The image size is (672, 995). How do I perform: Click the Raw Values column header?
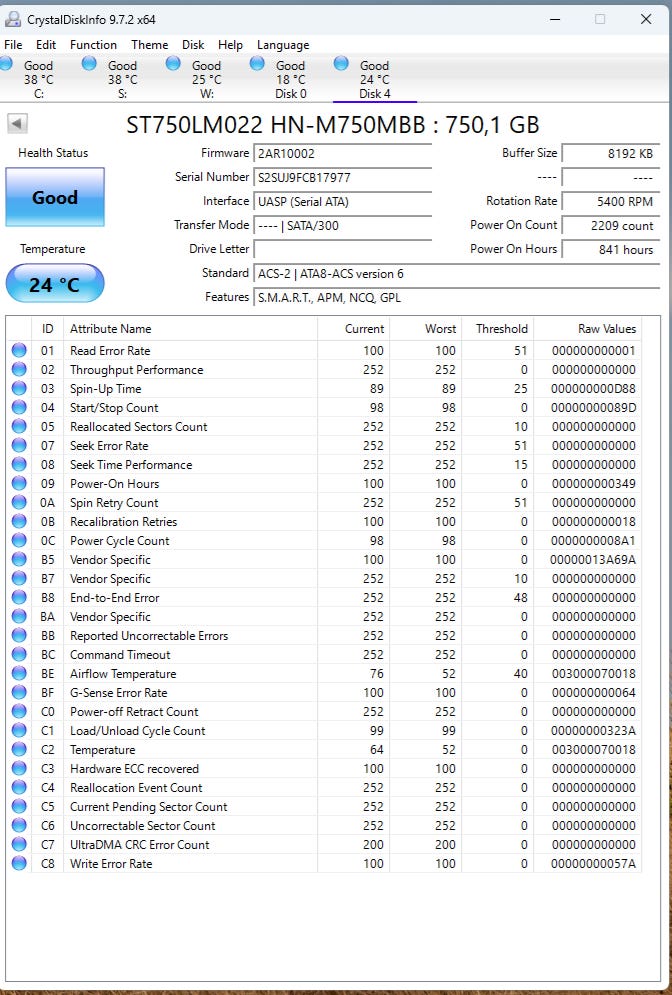(588, 329)
